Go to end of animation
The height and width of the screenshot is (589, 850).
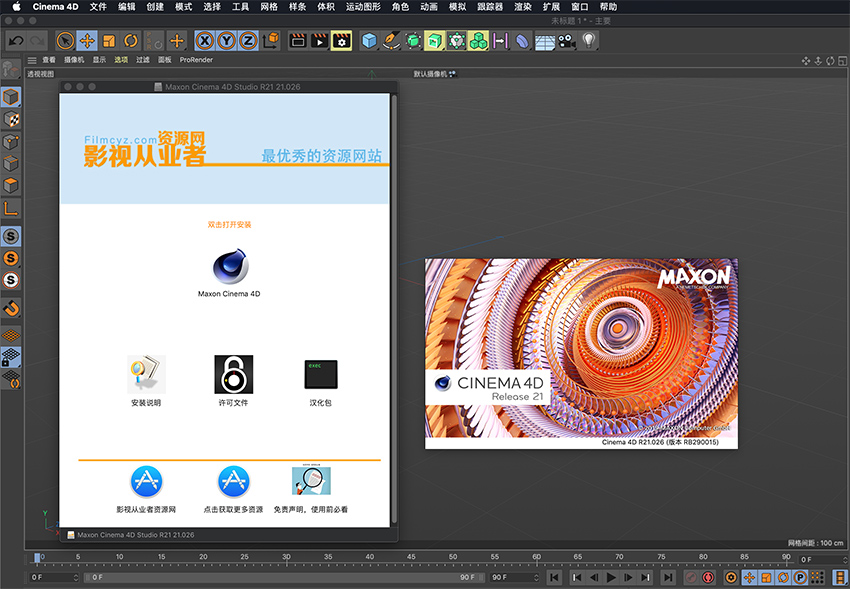pos(668,578)
